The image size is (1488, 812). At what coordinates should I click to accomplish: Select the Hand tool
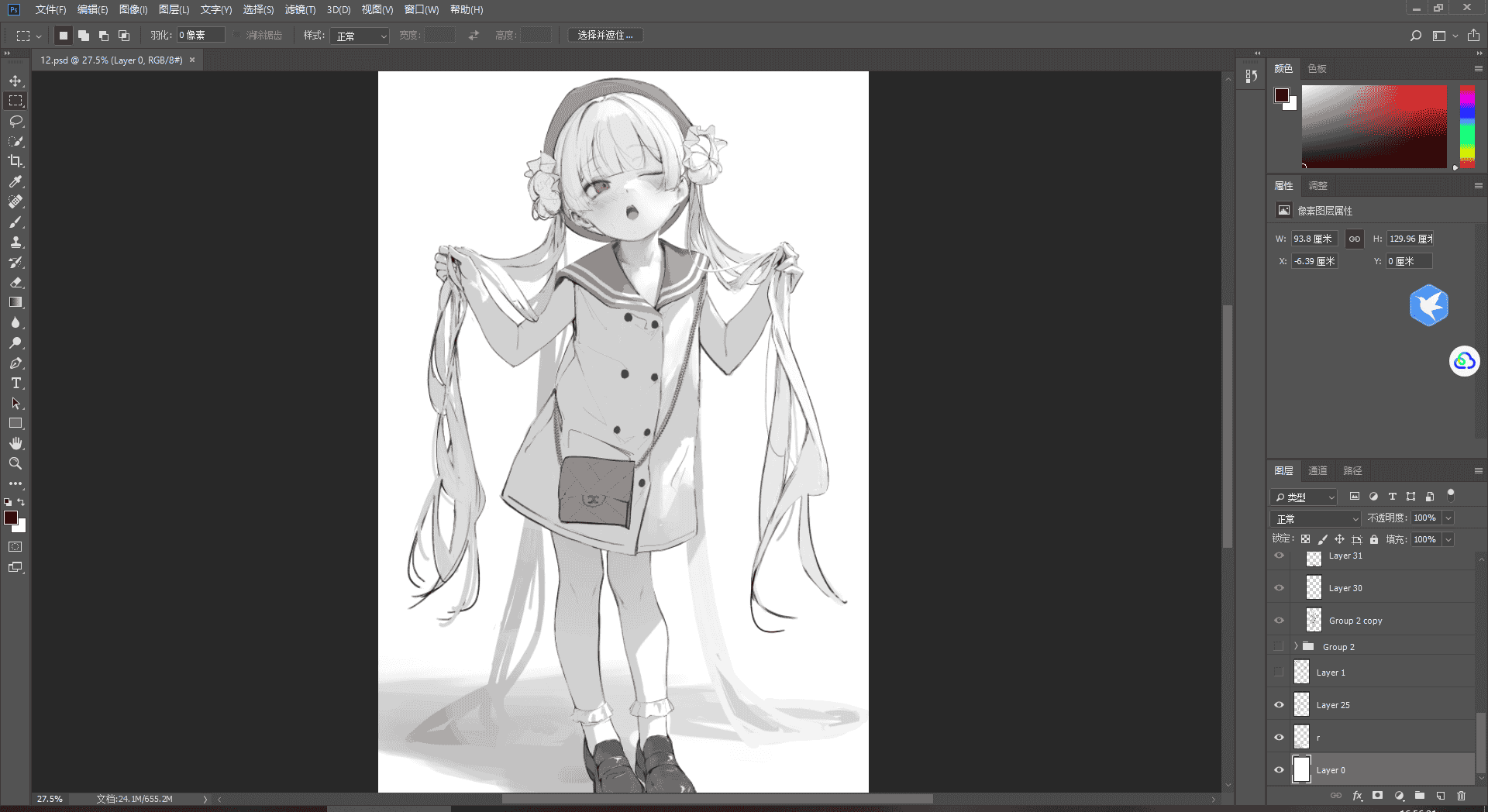15,443
